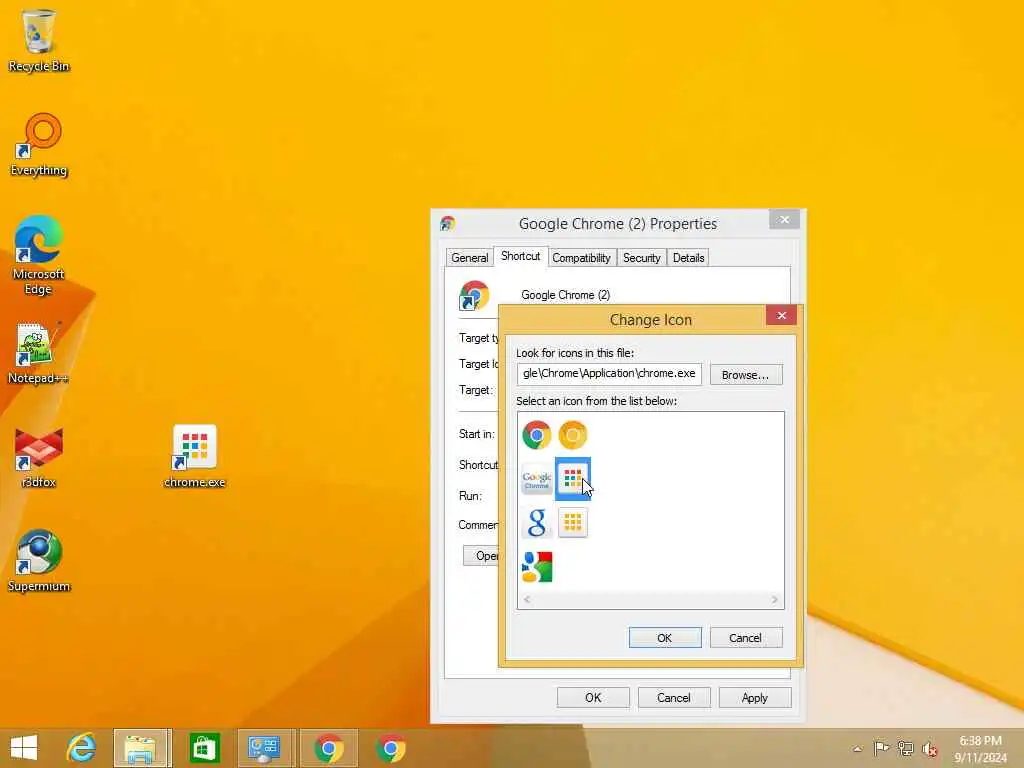Close the Change Icon dialog
The image size is (1024, 768).
(782, 315)
